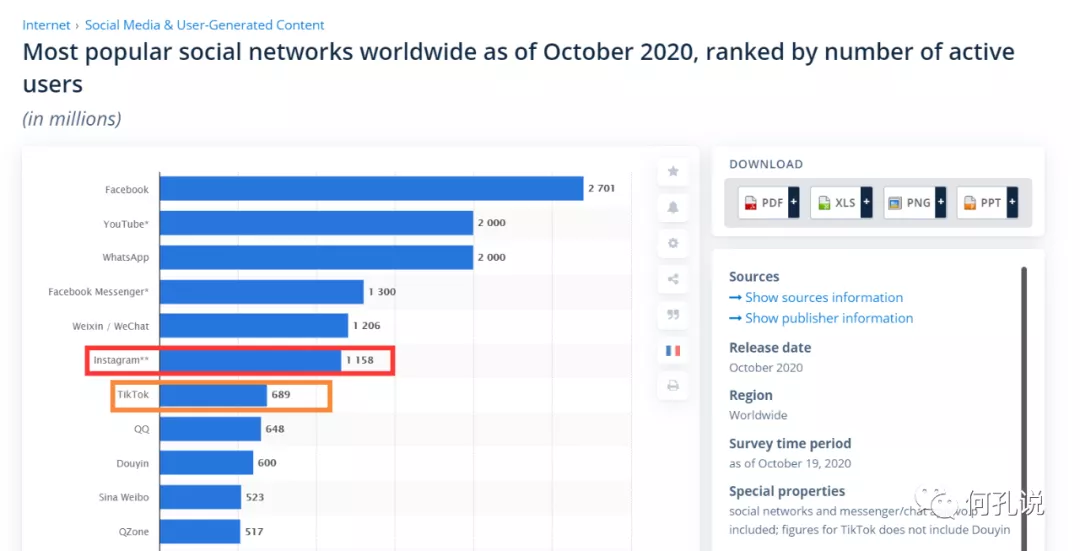
Task: Click the 1 206 value label
Action: click(x=366, y=325)
